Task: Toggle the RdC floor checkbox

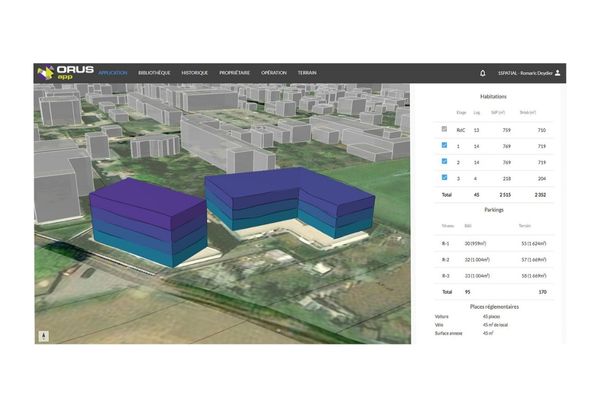Action: [x=444, y=130]
